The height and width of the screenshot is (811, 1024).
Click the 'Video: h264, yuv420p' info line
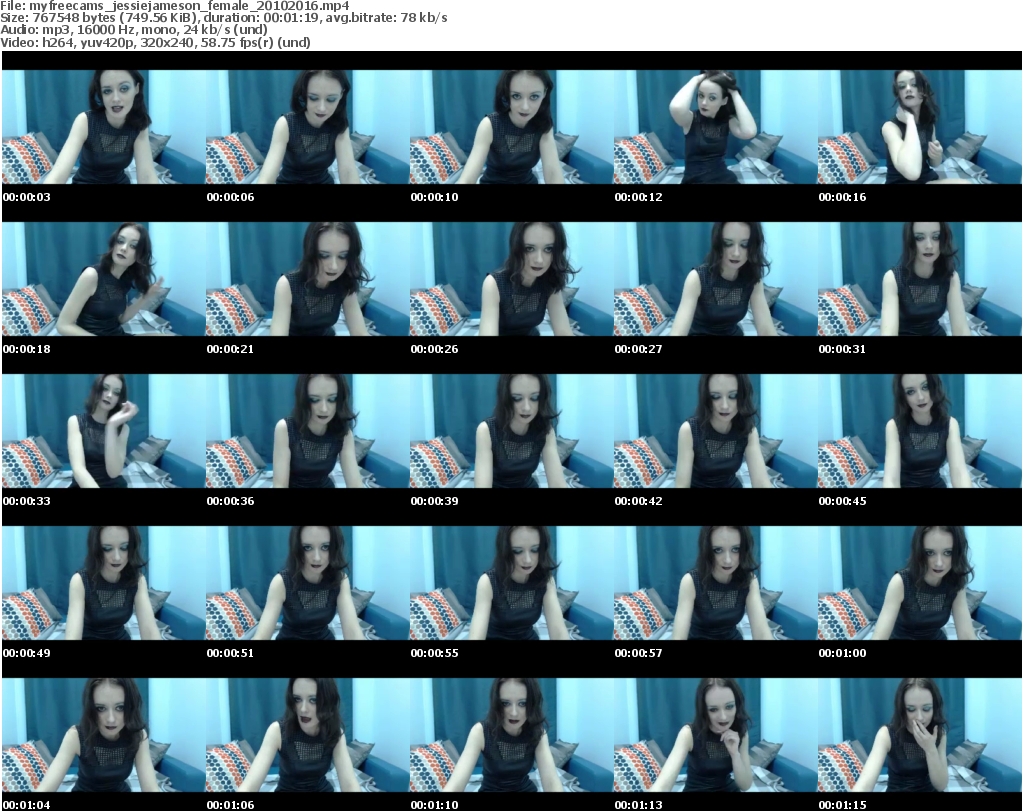point(155,42)
